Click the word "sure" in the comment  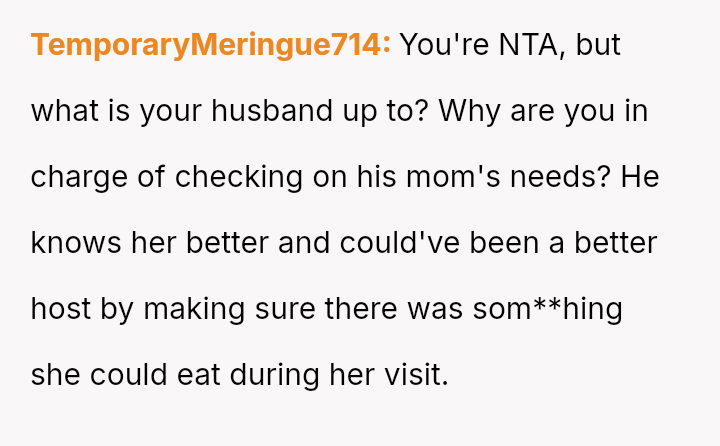pyautogui.click(x=287, y=308)
